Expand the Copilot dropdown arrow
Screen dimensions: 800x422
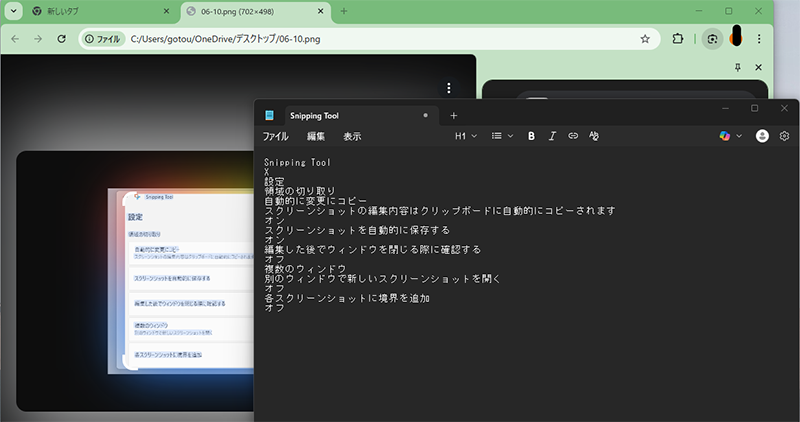point(739,136)
